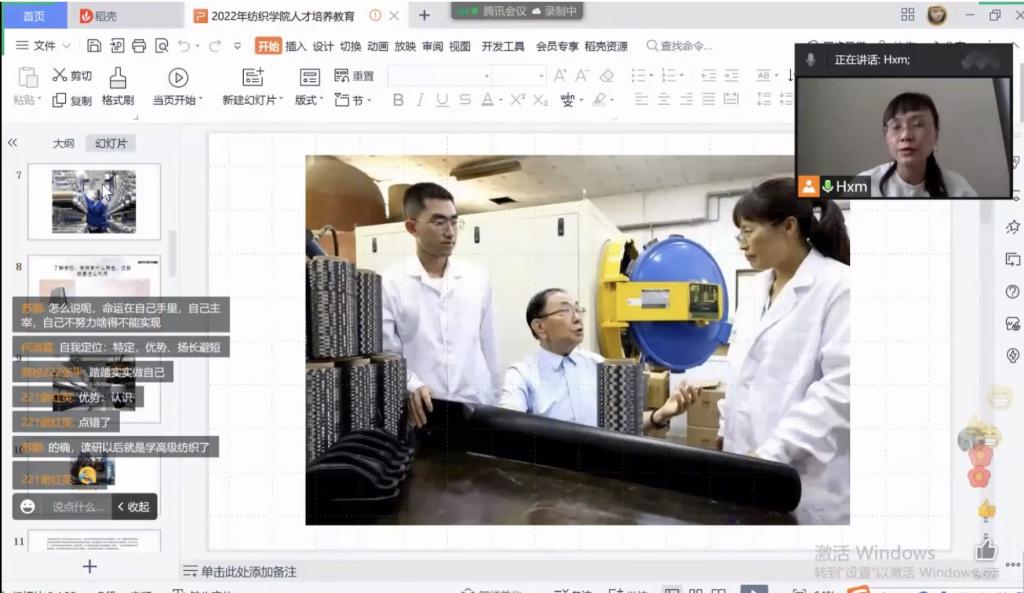
Task: Expand the Layout (版式) dropdown
Action: [309, 100]
